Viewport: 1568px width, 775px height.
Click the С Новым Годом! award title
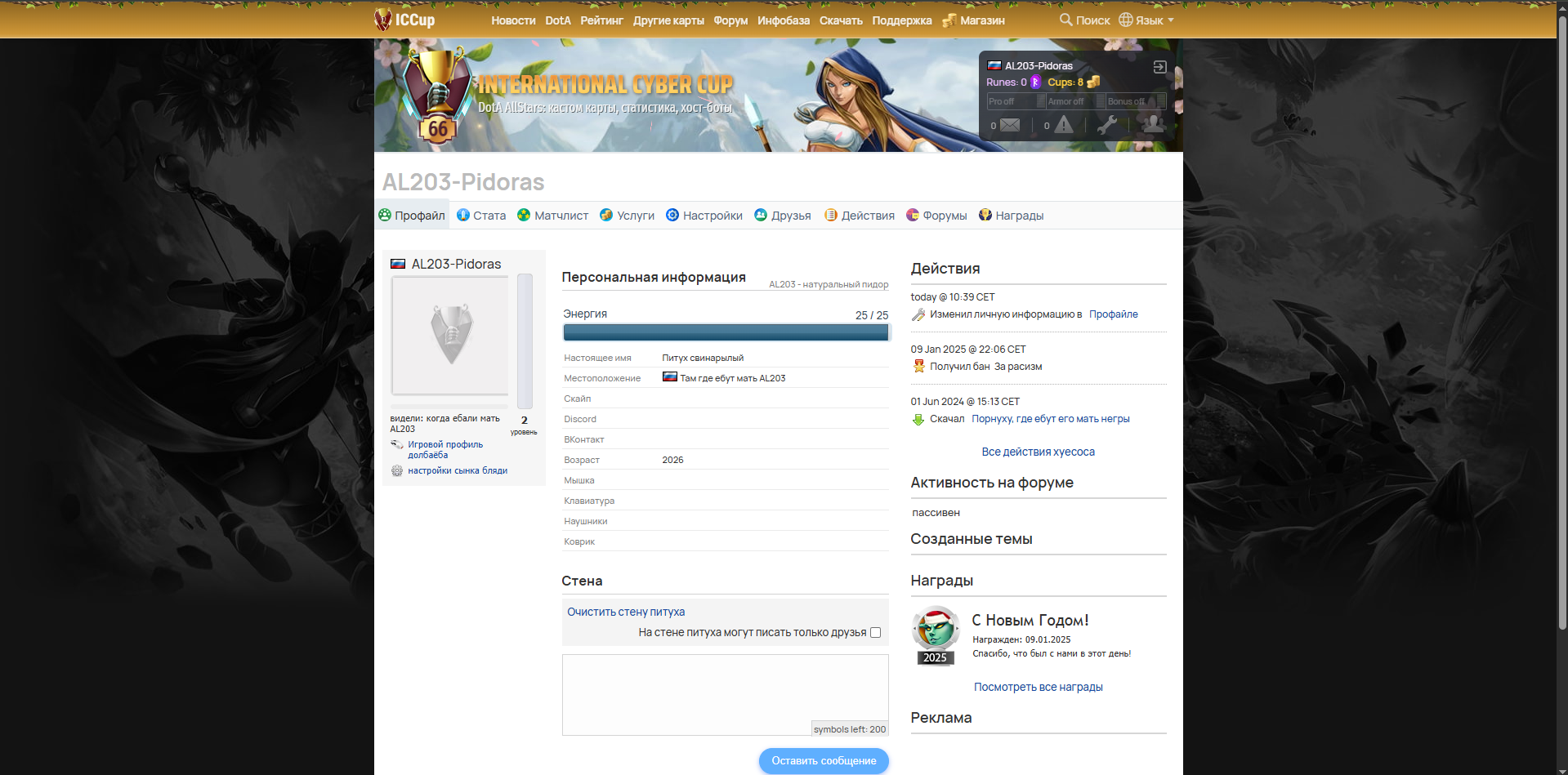(x=1030, y=620)
